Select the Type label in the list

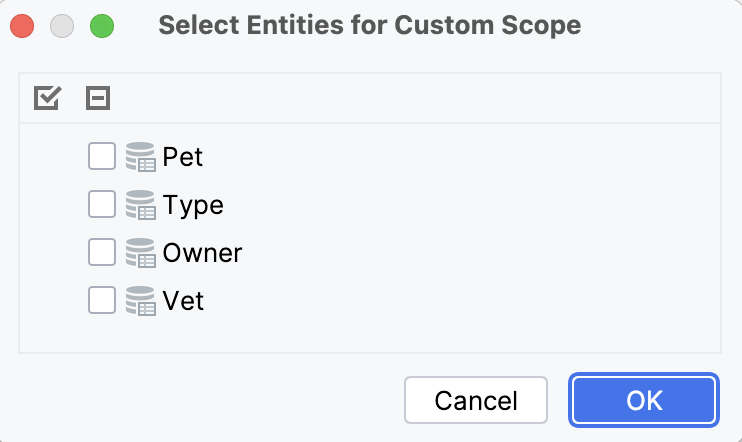(193, 205)
